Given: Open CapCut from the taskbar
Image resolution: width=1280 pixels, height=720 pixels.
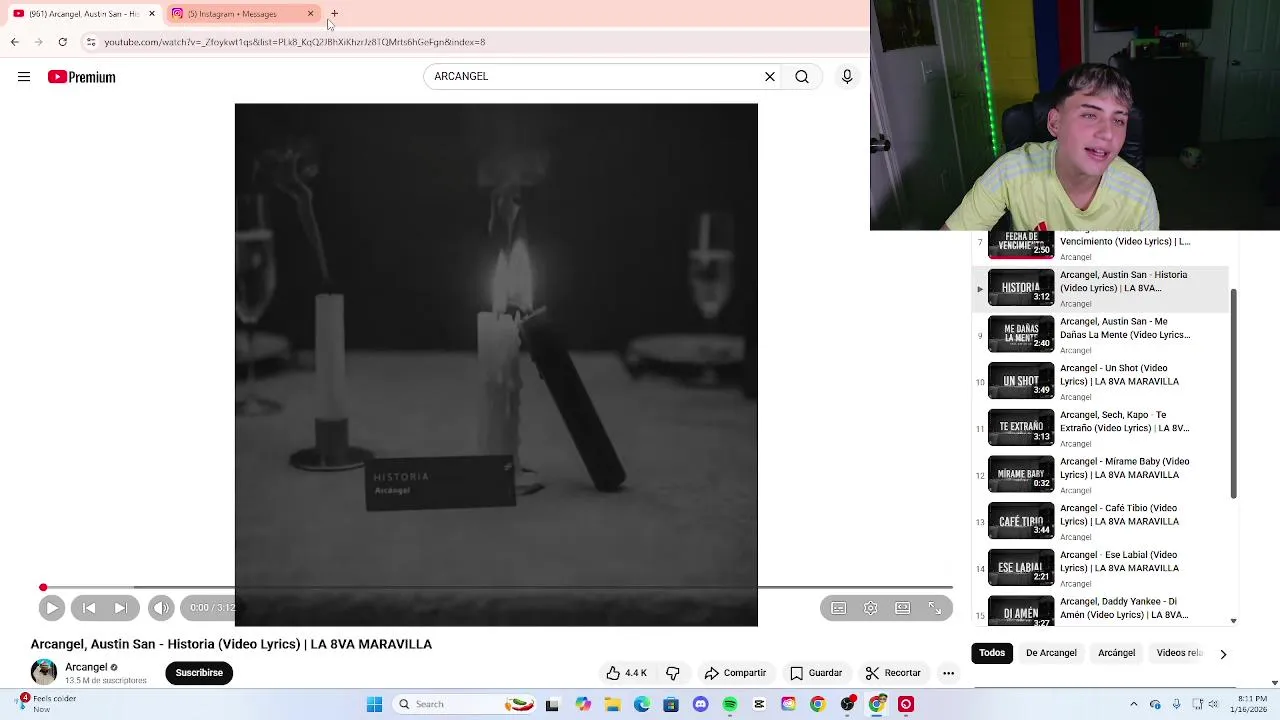Looking at the screenshot, I should click(759, 705).
